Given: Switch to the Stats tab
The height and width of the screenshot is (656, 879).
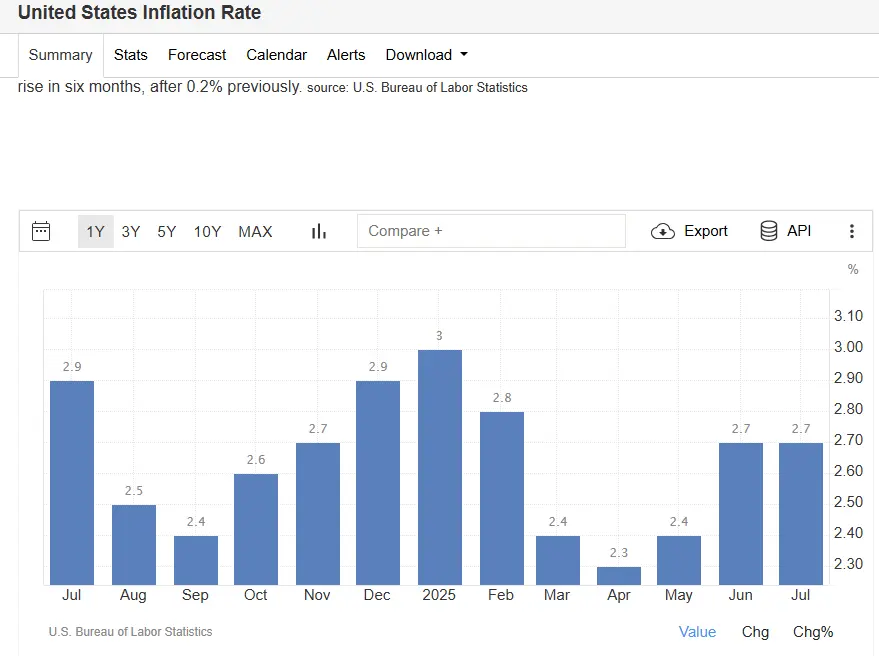Looking at the screenshot, I should pos(130,55).
